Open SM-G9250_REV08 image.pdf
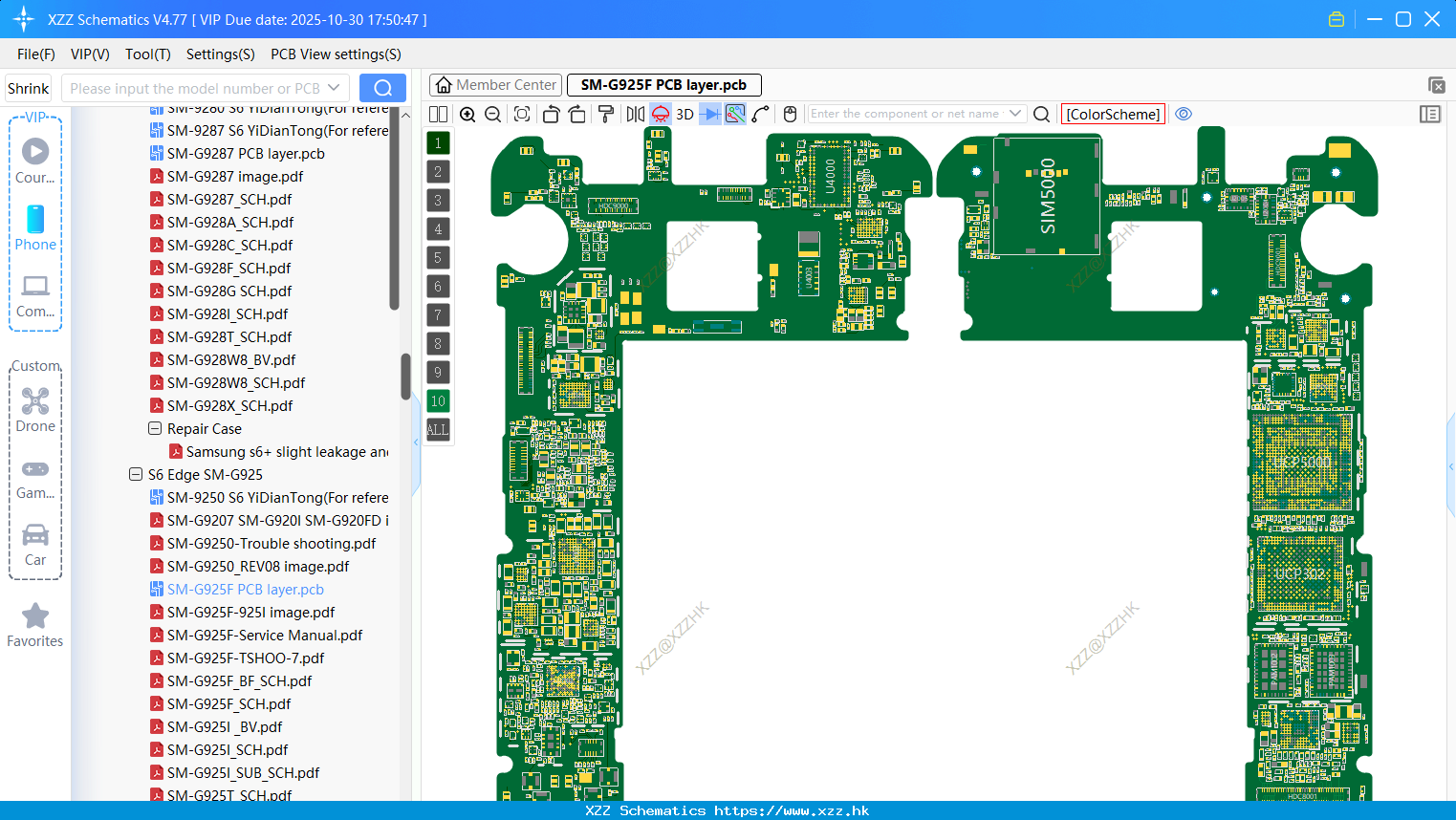 click(258, 567)
